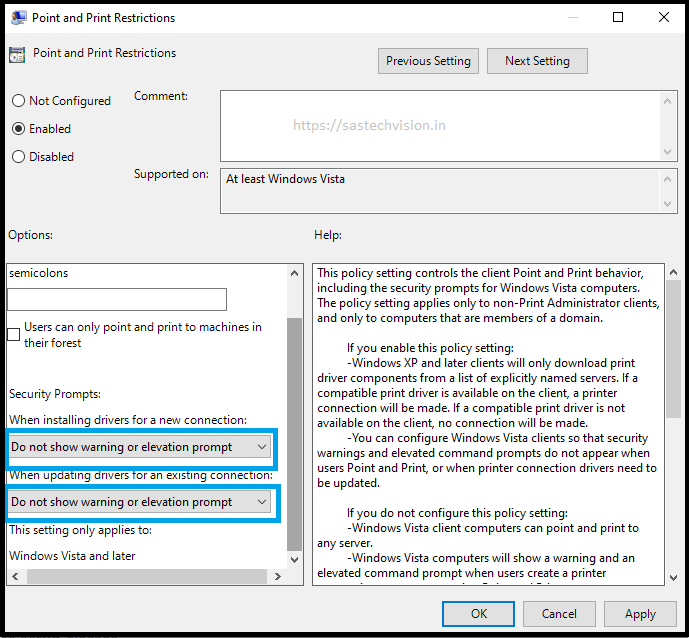The width and height of the screenshot is (689, 638).
Task: Click inside the Comment text box
Action: [x=440, y=126]
